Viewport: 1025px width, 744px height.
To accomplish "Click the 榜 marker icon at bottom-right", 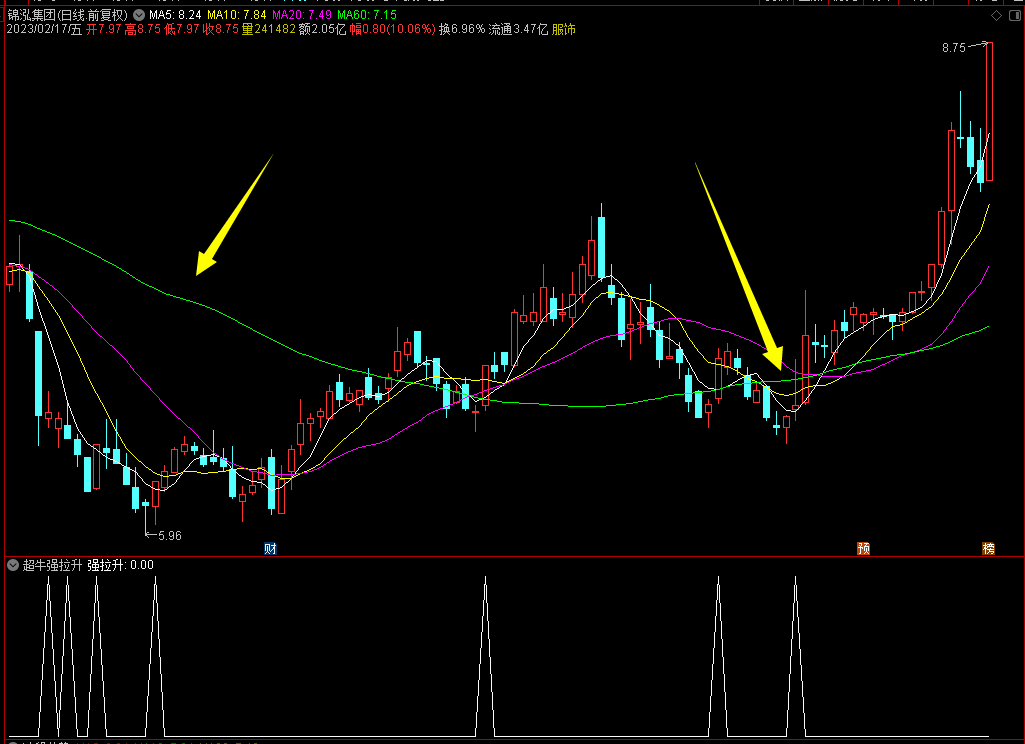I will pos(988,549).
